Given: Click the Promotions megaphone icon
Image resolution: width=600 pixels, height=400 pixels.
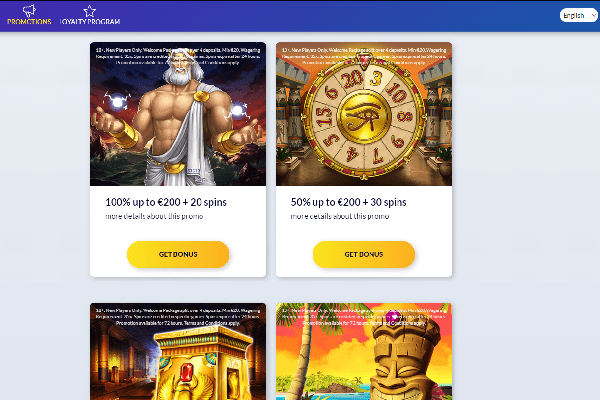Looking at the screenshot, I should [x=29, y=11].
